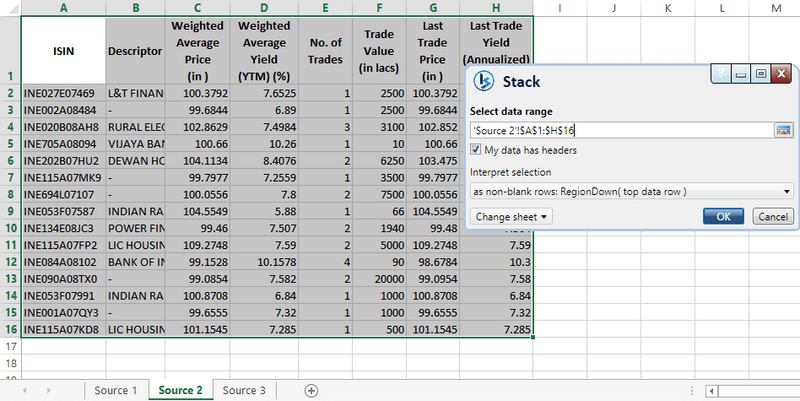Click the Stack dialog help question mark
The image size is (800, 401).
click(720, 74)
